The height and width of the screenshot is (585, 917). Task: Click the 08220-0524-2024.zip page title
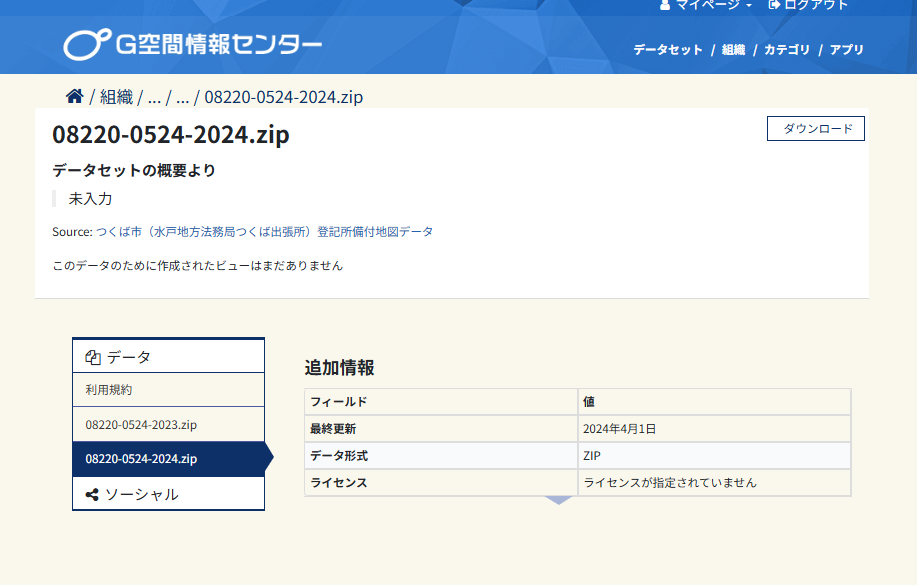coord(171,135)
